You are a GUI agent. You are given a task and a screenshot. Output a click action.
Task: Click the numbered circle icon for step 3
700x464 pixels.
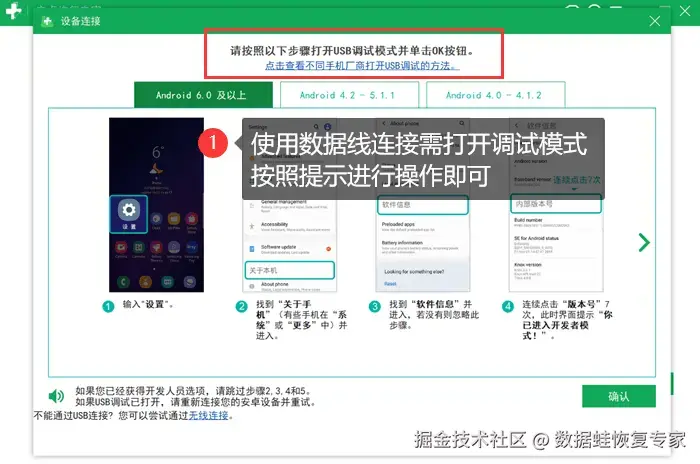[x=375, y=306]
